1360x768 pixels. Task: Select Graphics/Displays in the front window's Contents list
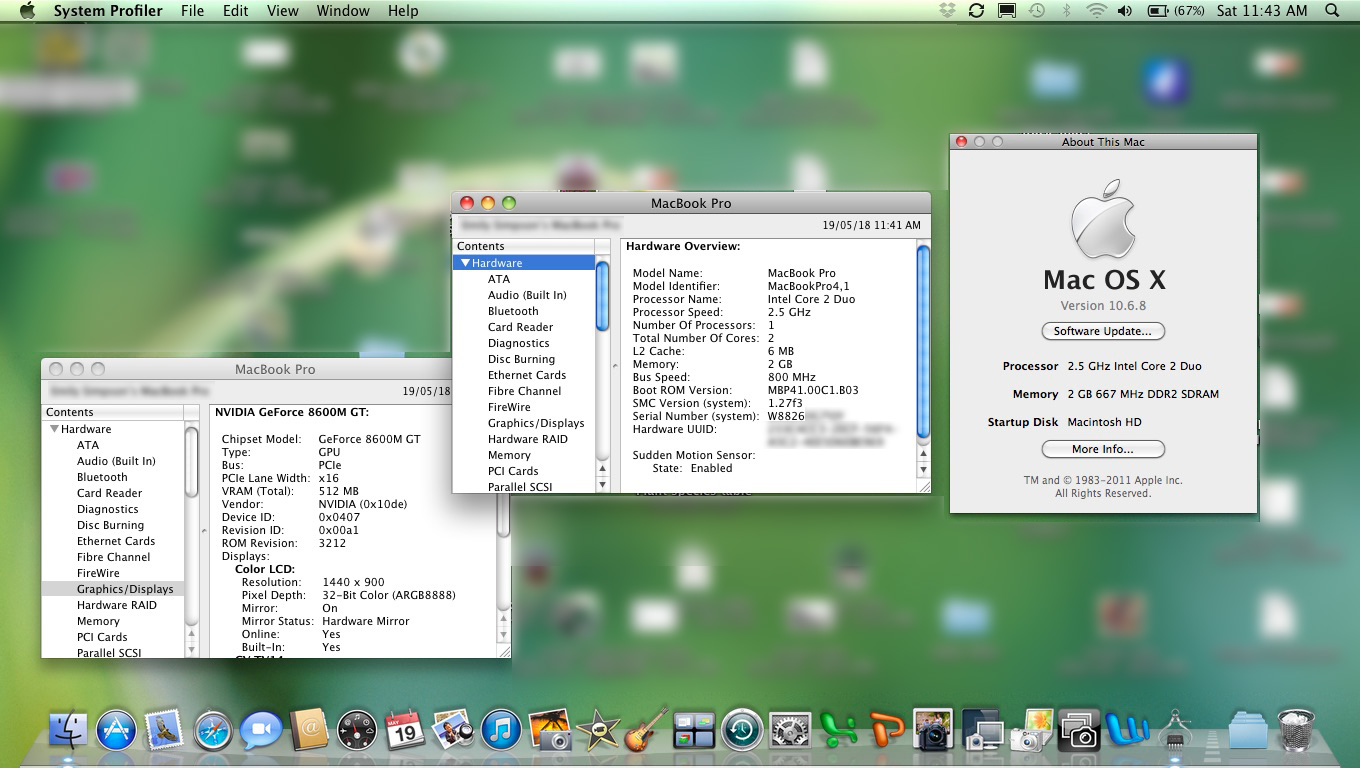point(536,423)
